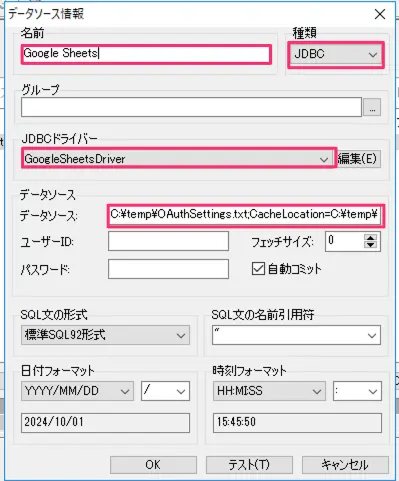Click the キャンセル button
Screen dimensions: 399x481
345,465
